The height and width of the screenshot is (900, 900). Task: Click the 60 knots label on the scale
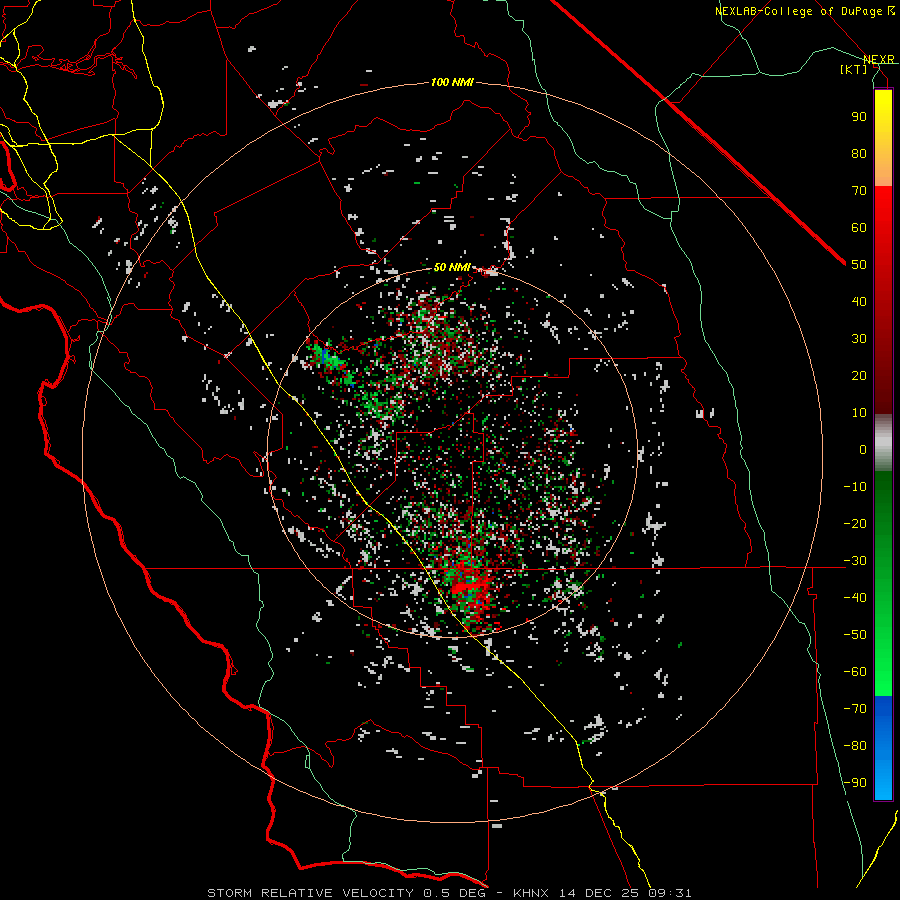[x=859, y=227]
